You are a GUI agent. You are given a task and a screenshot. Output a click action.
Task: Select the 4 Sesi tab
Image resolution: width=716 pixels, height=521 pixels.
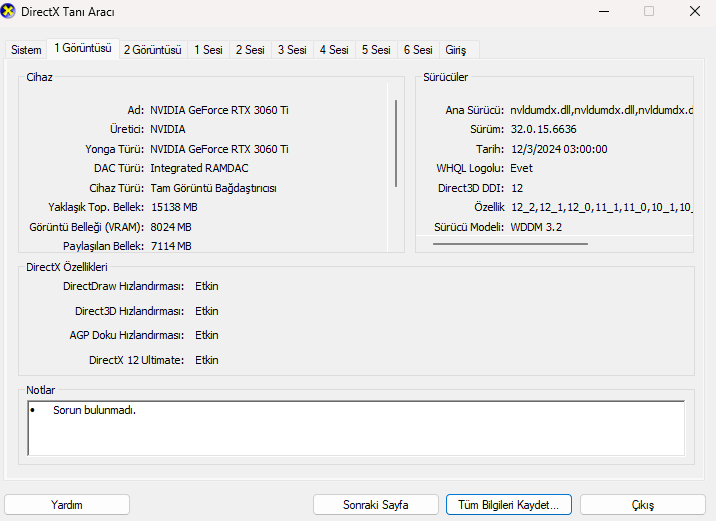334,49
